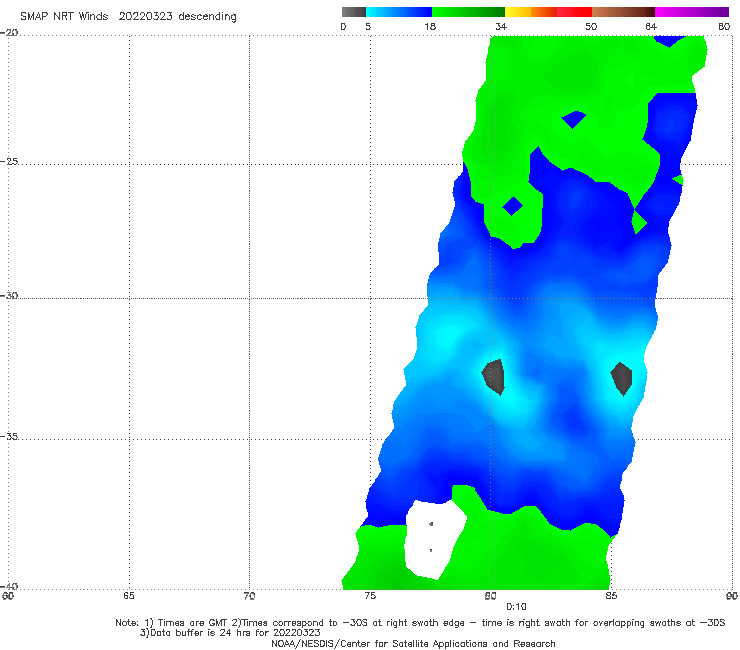Click the longitude label '60'

pyautogui.click(x=8, y=596)
